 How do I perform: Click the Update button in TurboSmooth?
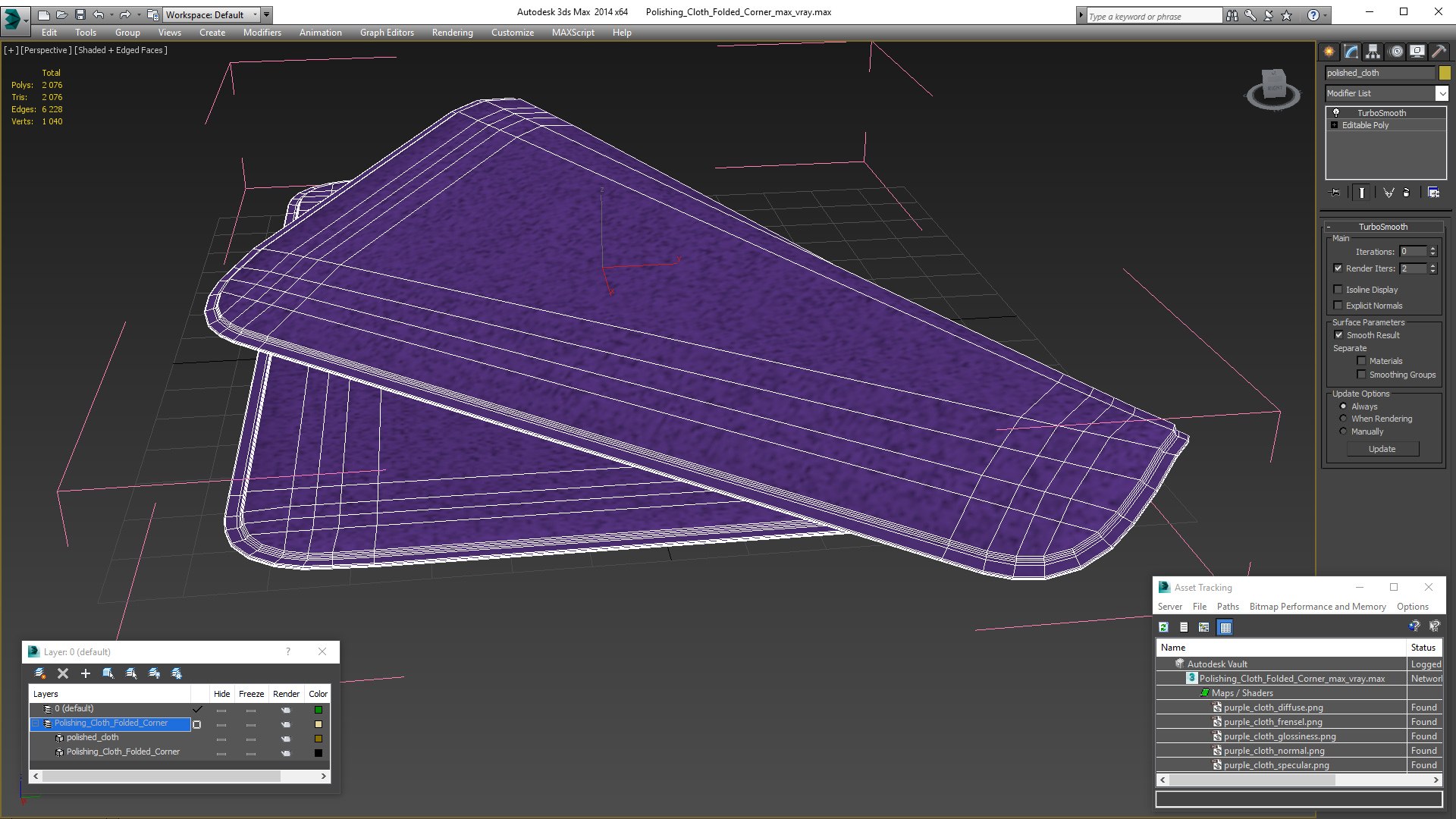click(x=1382, y=449)
